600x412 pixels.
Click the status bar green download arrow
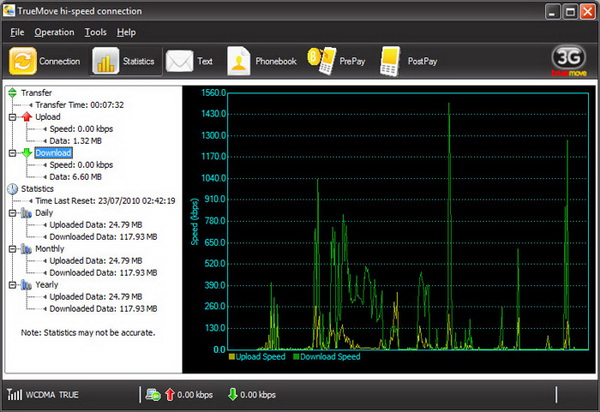coord(233,394)
